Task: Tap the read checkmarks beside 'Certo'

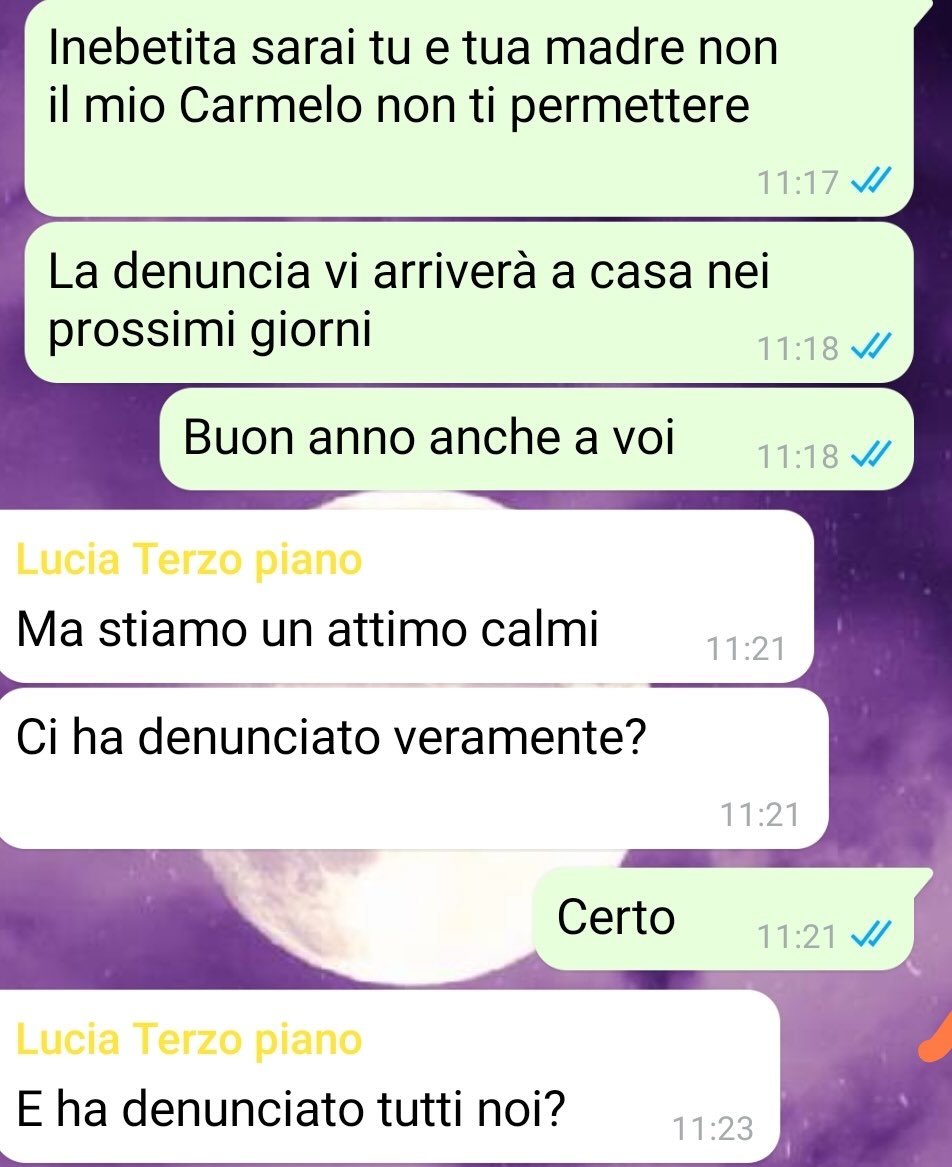Action: (870, 935)
